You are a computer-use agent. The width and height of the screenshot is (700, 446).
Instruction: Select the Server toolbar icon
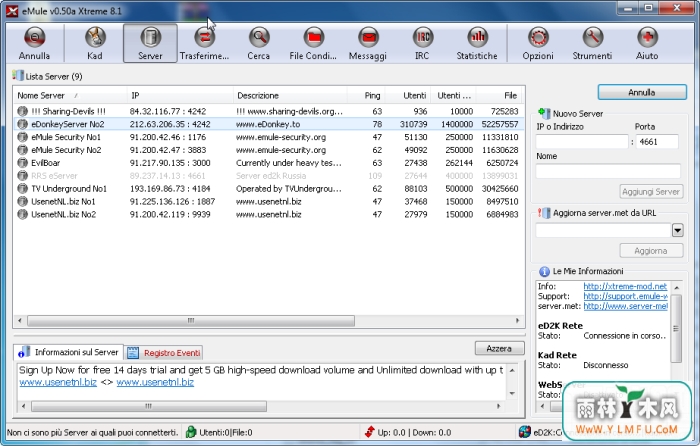click(x=150, y=38)
